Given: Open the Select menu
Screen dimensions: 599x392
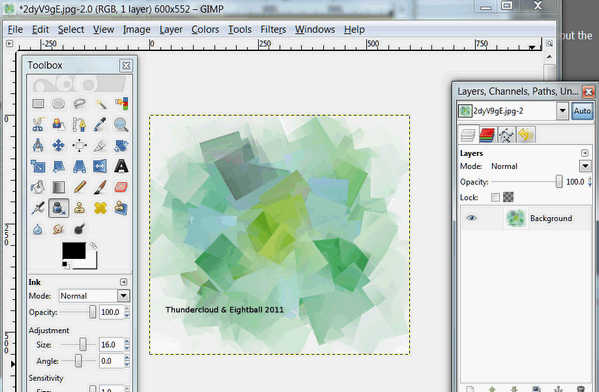Looking at the screenshot, I should (x=71, y=29).
